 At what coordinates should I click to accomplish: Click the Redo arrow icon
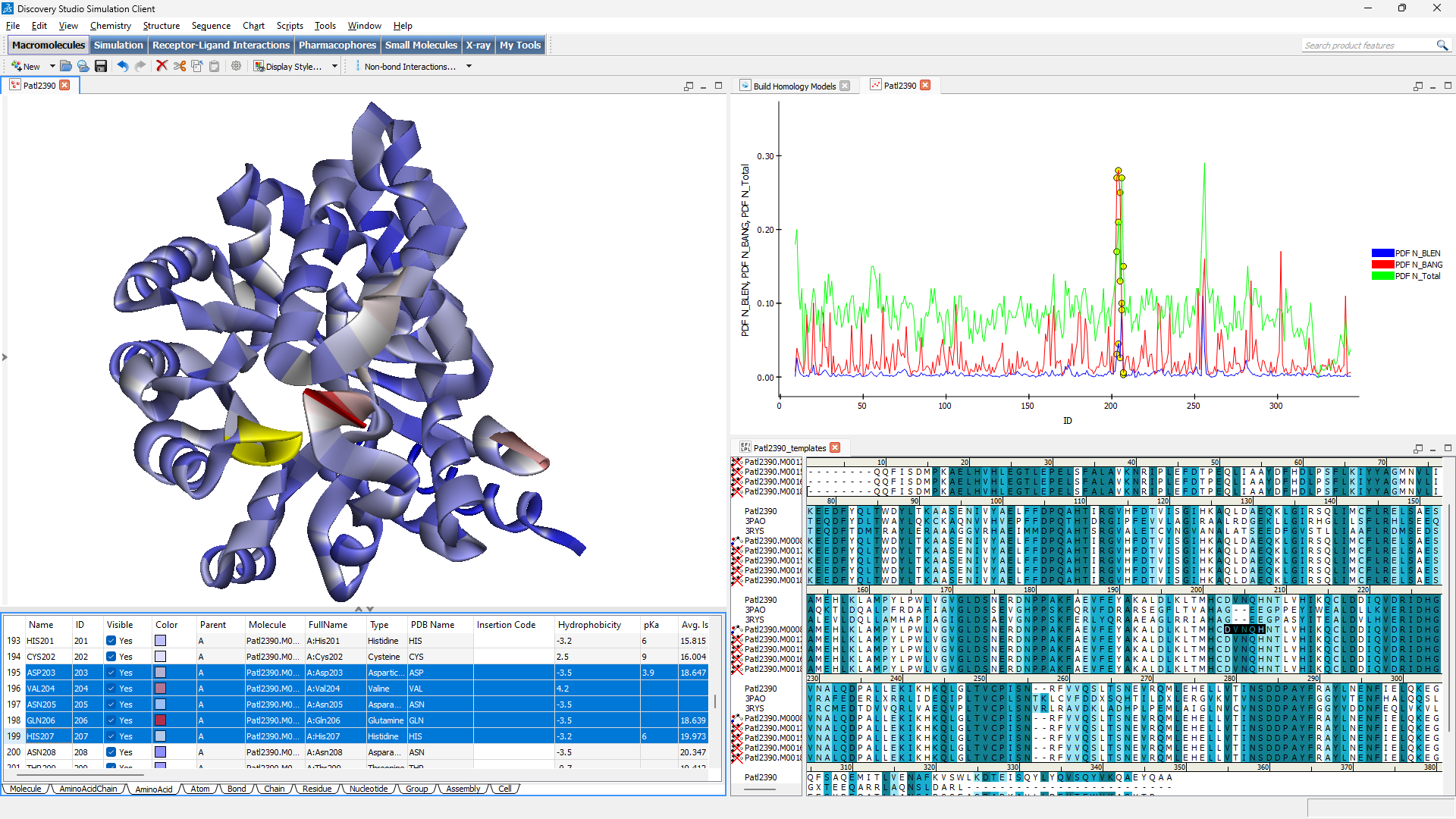140,67
